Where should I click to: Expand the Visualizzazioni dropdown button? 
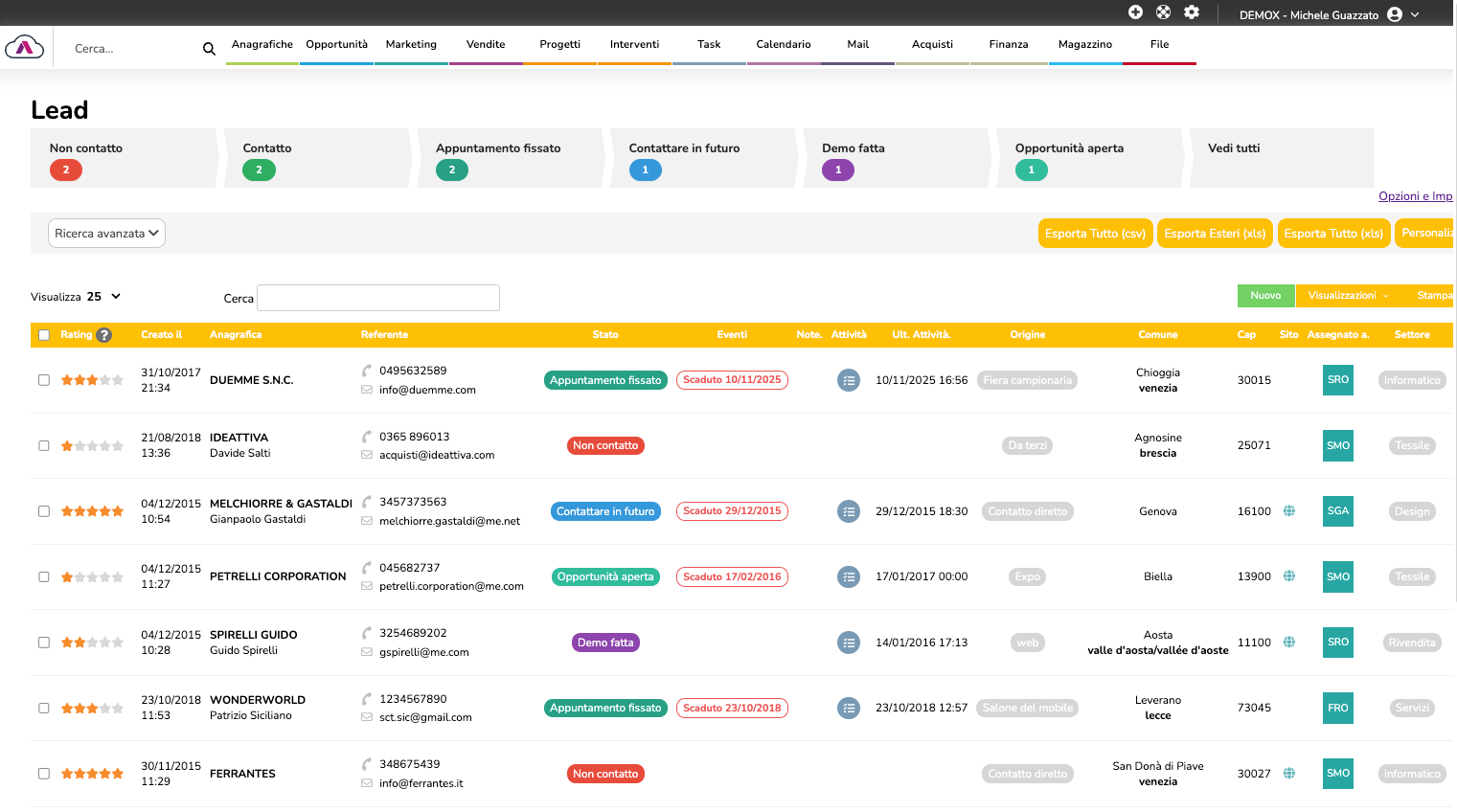[x=1348, y=296]
